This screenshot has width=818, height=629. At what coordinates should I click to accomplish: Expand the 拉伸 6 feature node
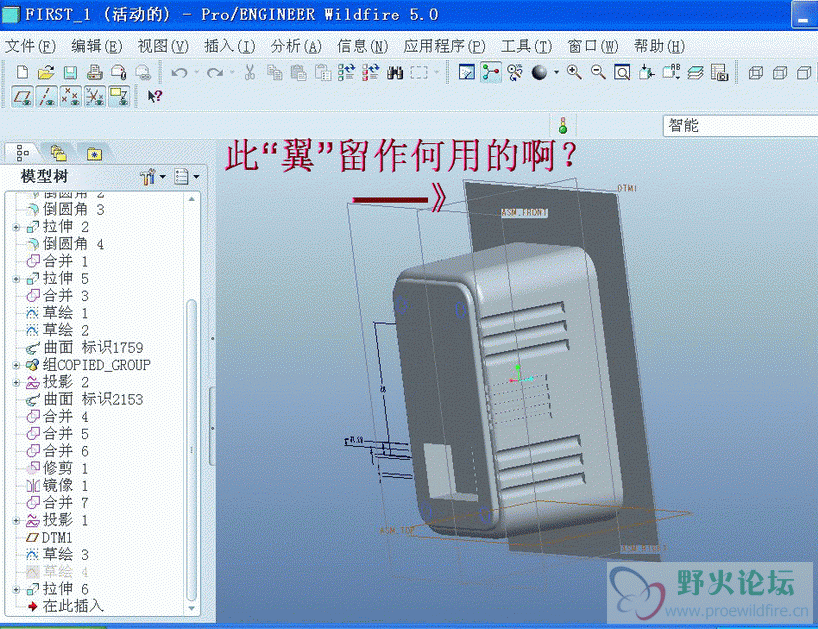tap(16, 589)
